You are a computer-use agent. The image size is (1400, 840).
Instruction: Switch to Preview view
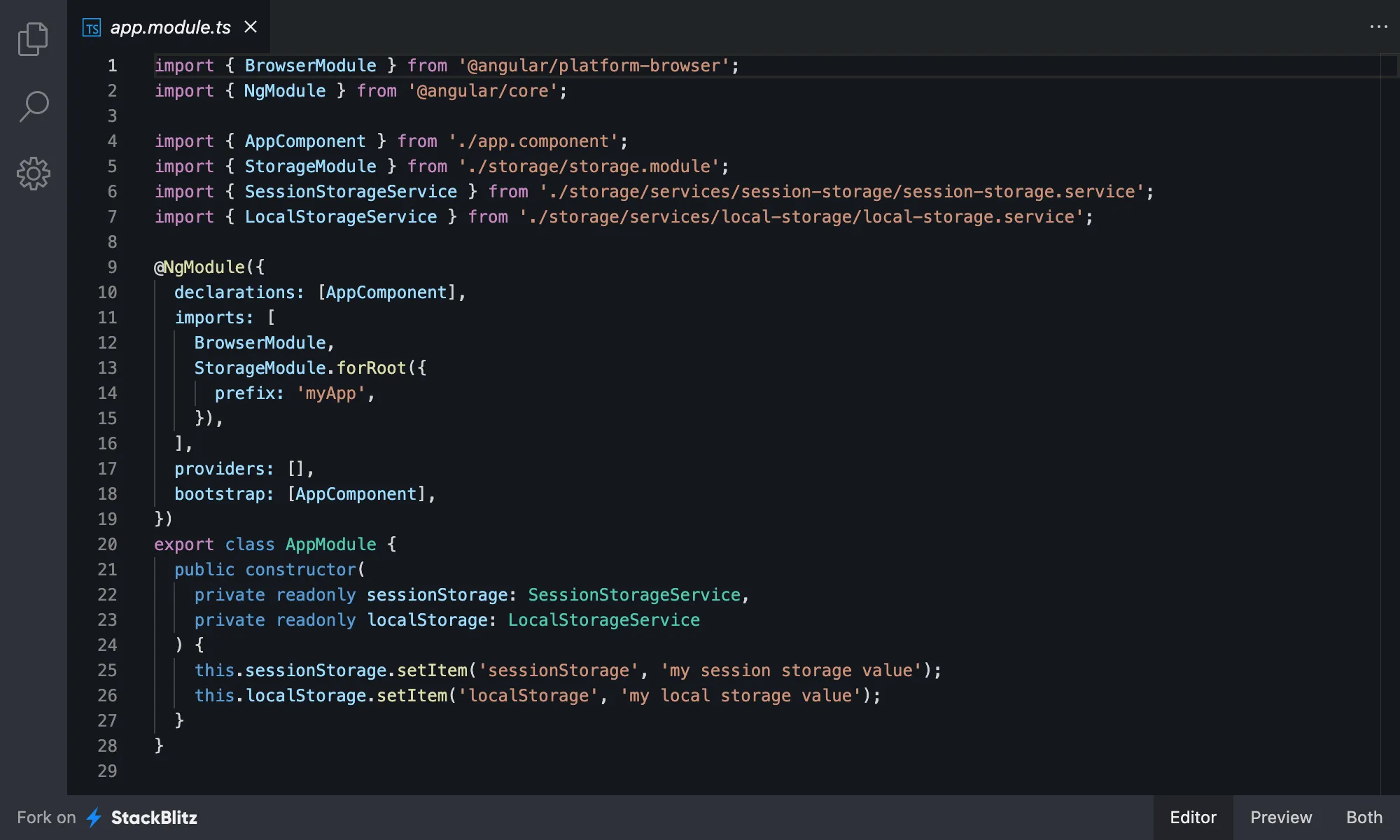tap(1281, 818)
